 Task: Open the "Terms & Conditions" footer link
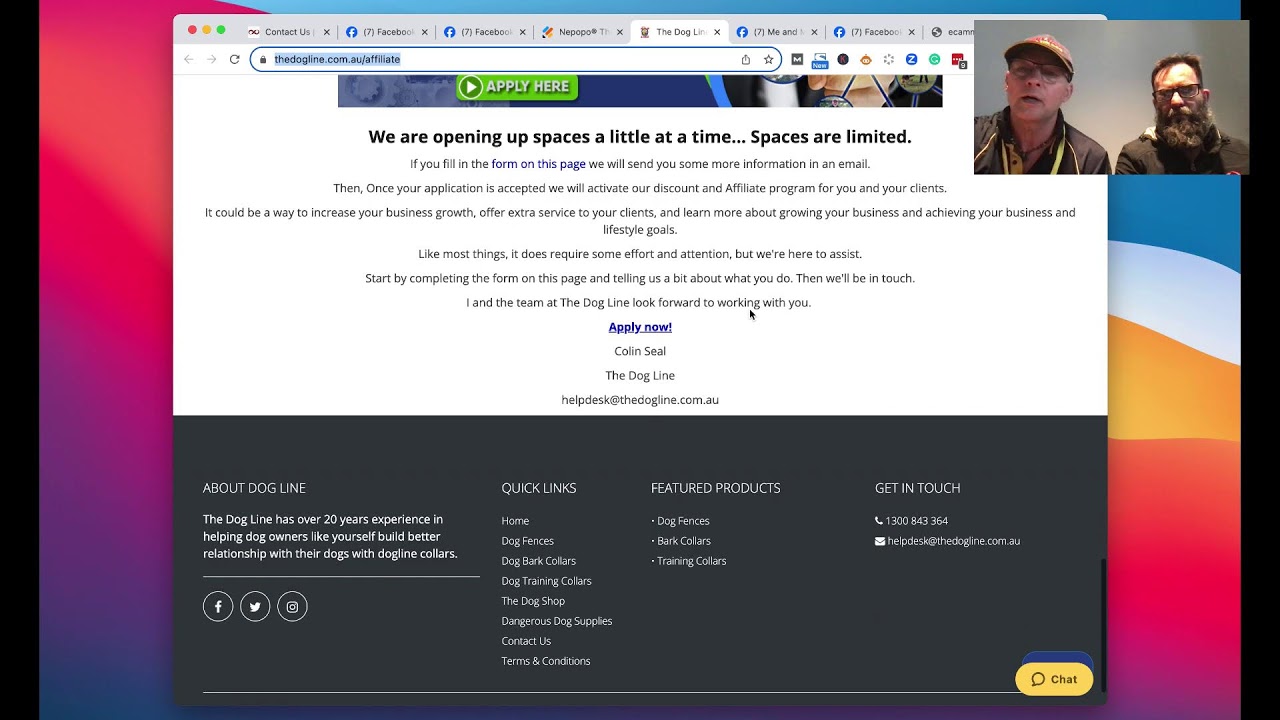click(545, 661)
